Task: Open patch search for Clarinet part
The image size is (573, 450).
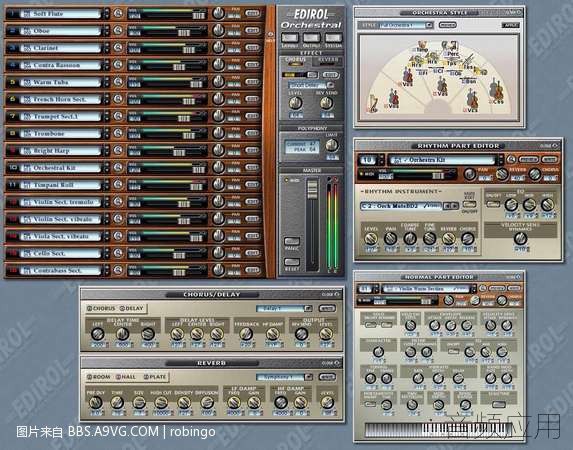Action: 118,48
